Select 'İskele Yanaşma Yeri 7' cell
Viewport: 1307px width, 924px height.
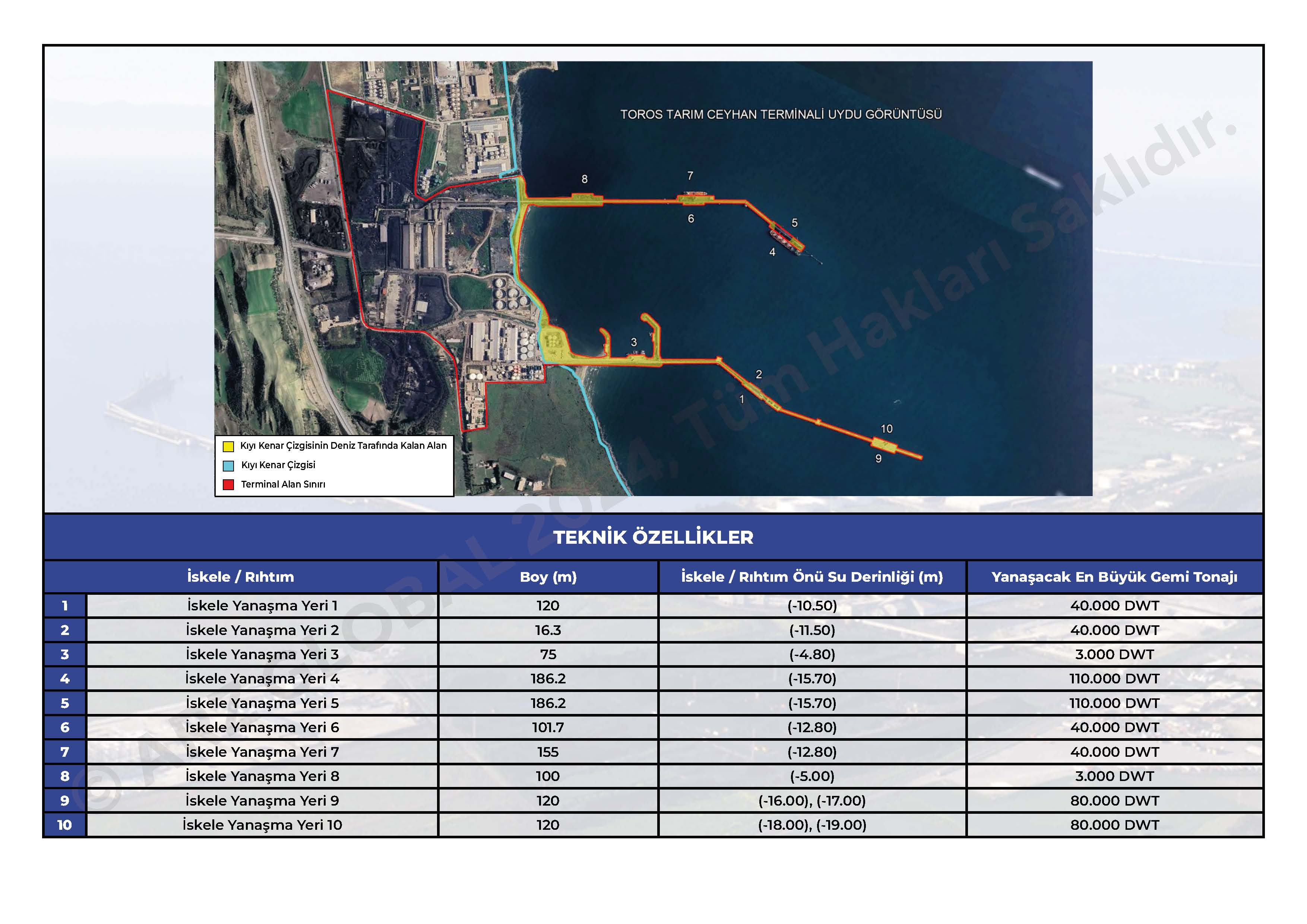click(x=262, y=752)
